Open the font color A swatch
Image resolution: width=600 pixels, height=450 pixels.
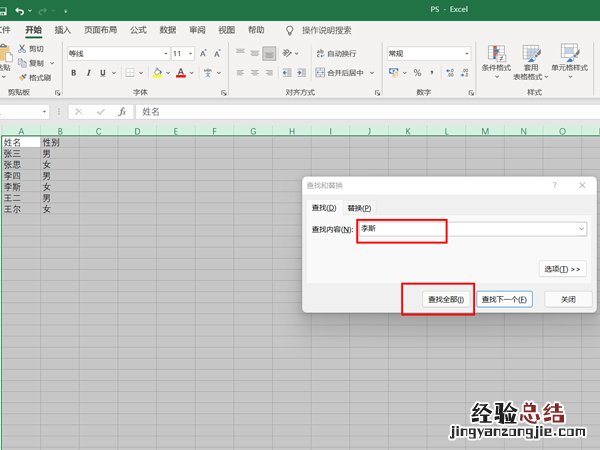tap(180, 73)
